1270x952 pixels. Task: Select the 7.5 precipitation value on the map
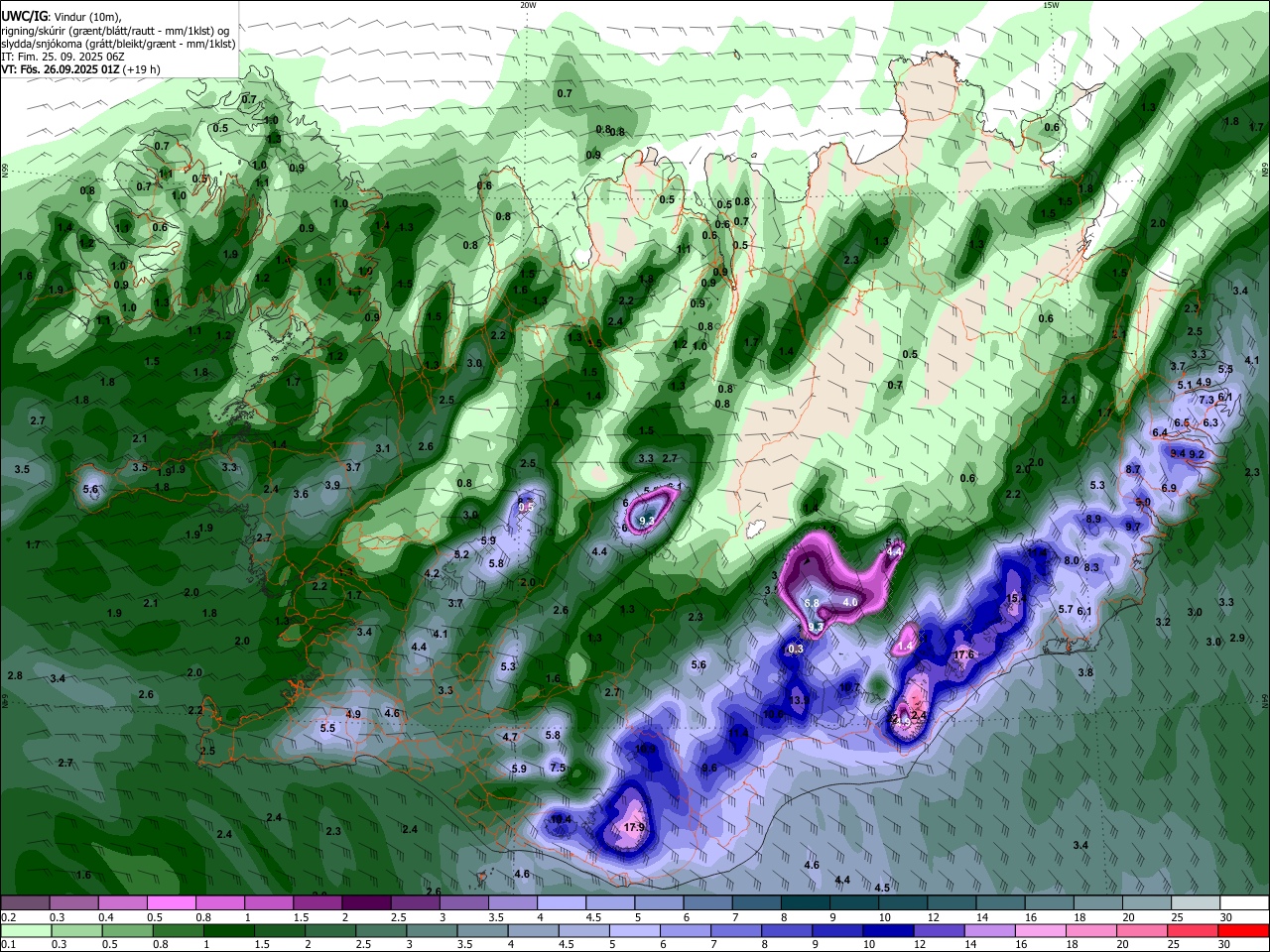pyautogui.click(x=558, y=768)
